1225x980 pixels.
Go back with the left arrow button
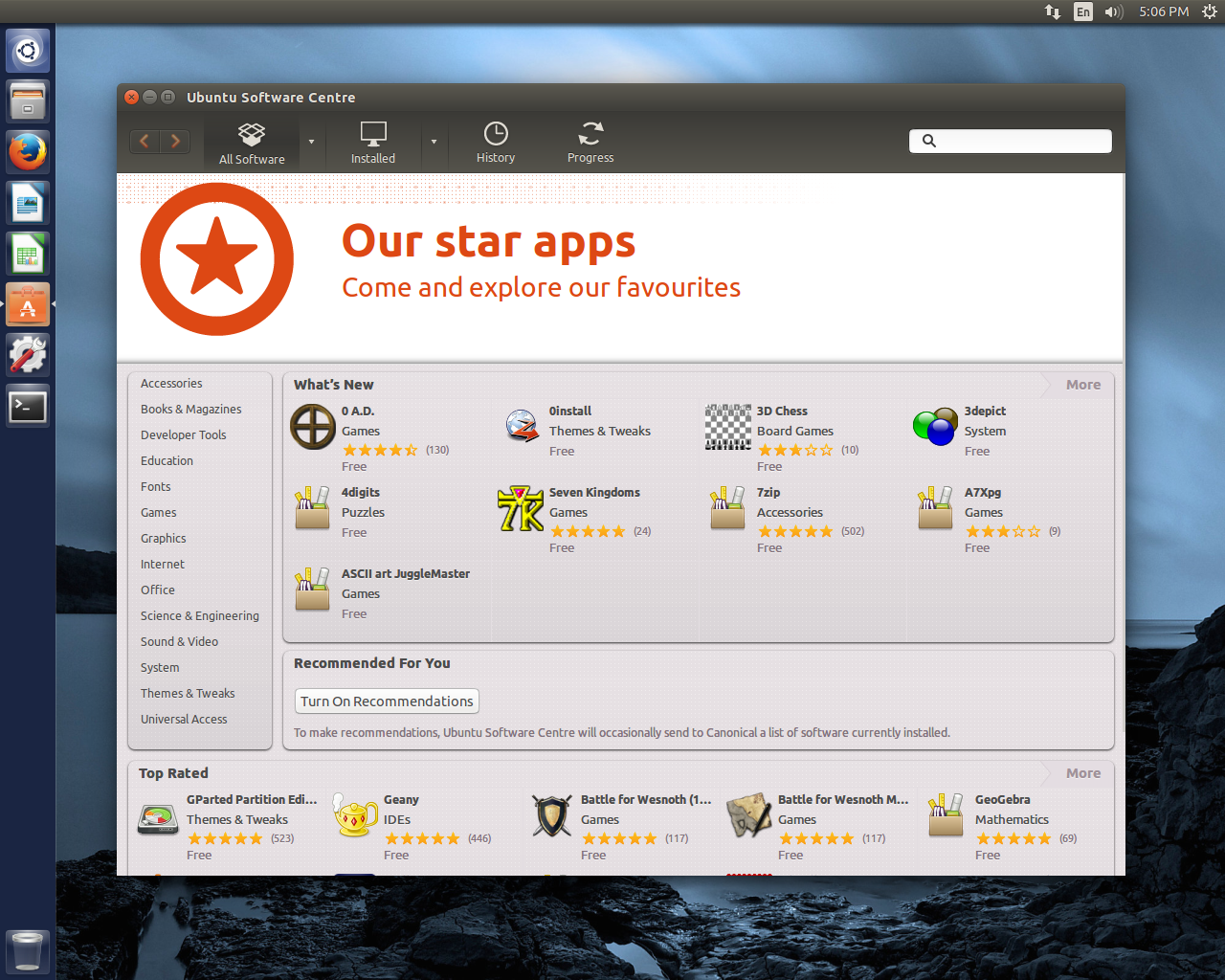pos(145,142)
